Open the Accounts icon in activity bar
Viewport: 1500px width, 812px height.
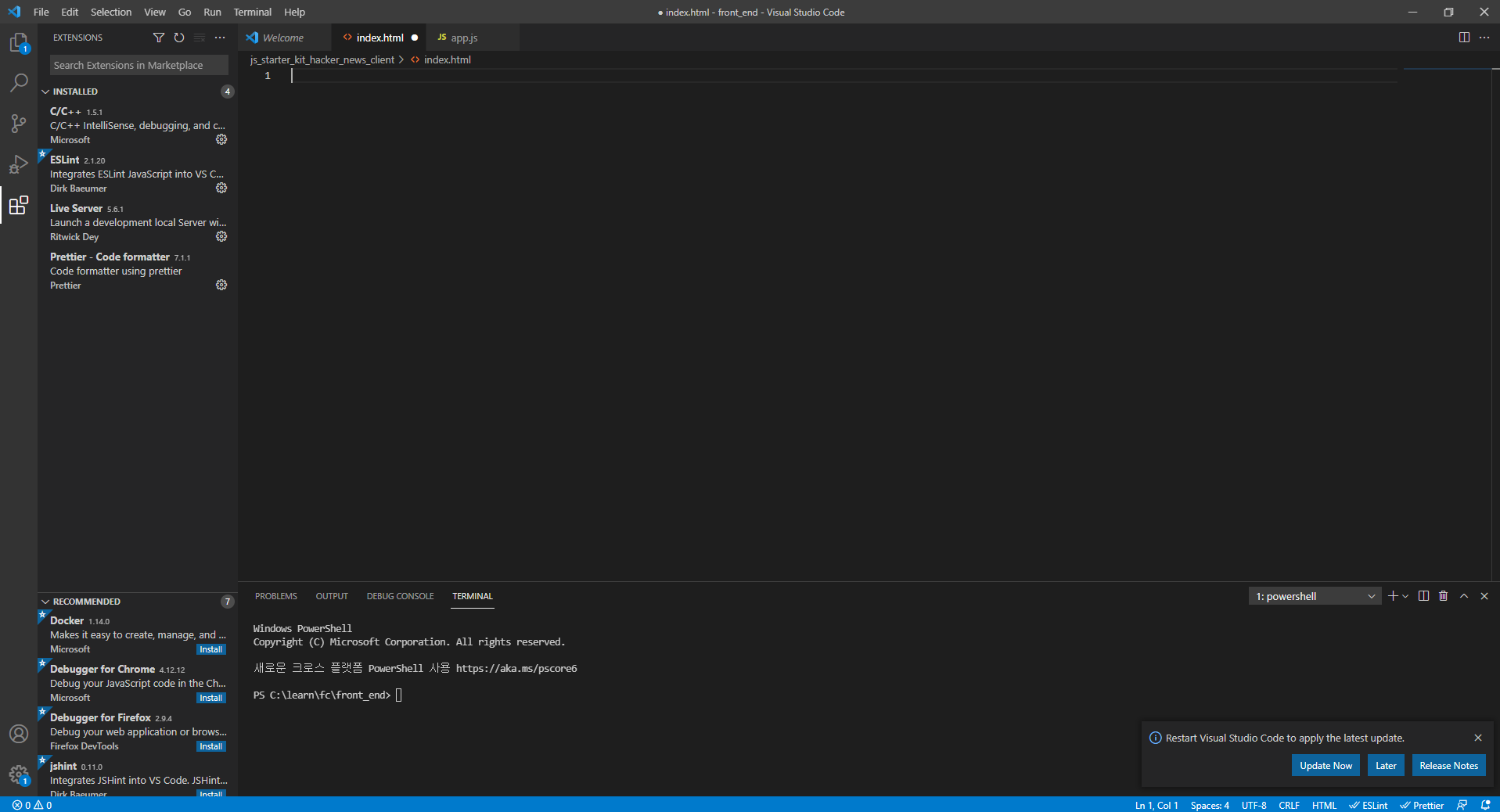point(19,734)
